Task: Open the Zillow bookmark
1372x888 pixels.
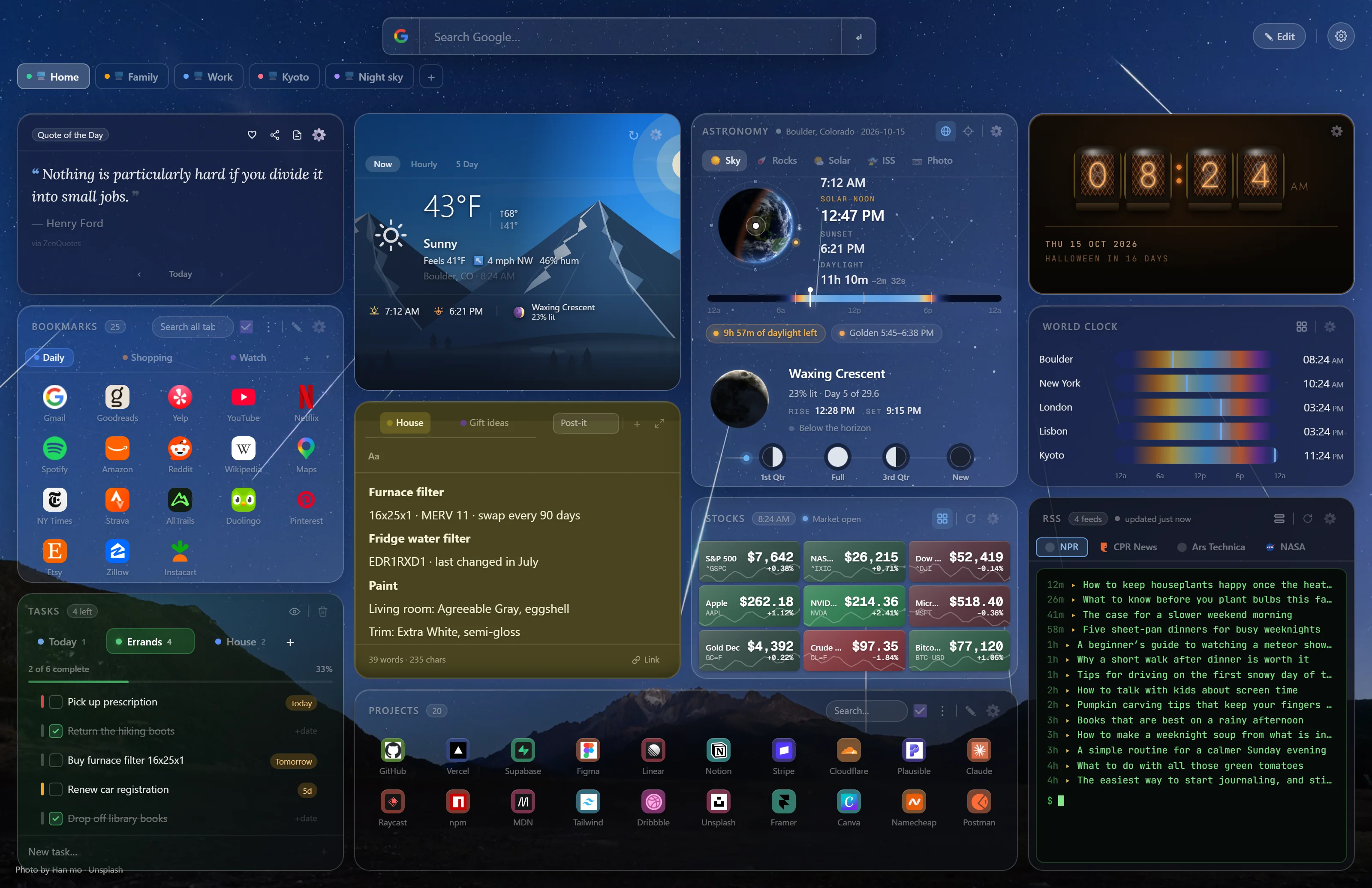Action: pyautogui.click(x=117, y=557)
